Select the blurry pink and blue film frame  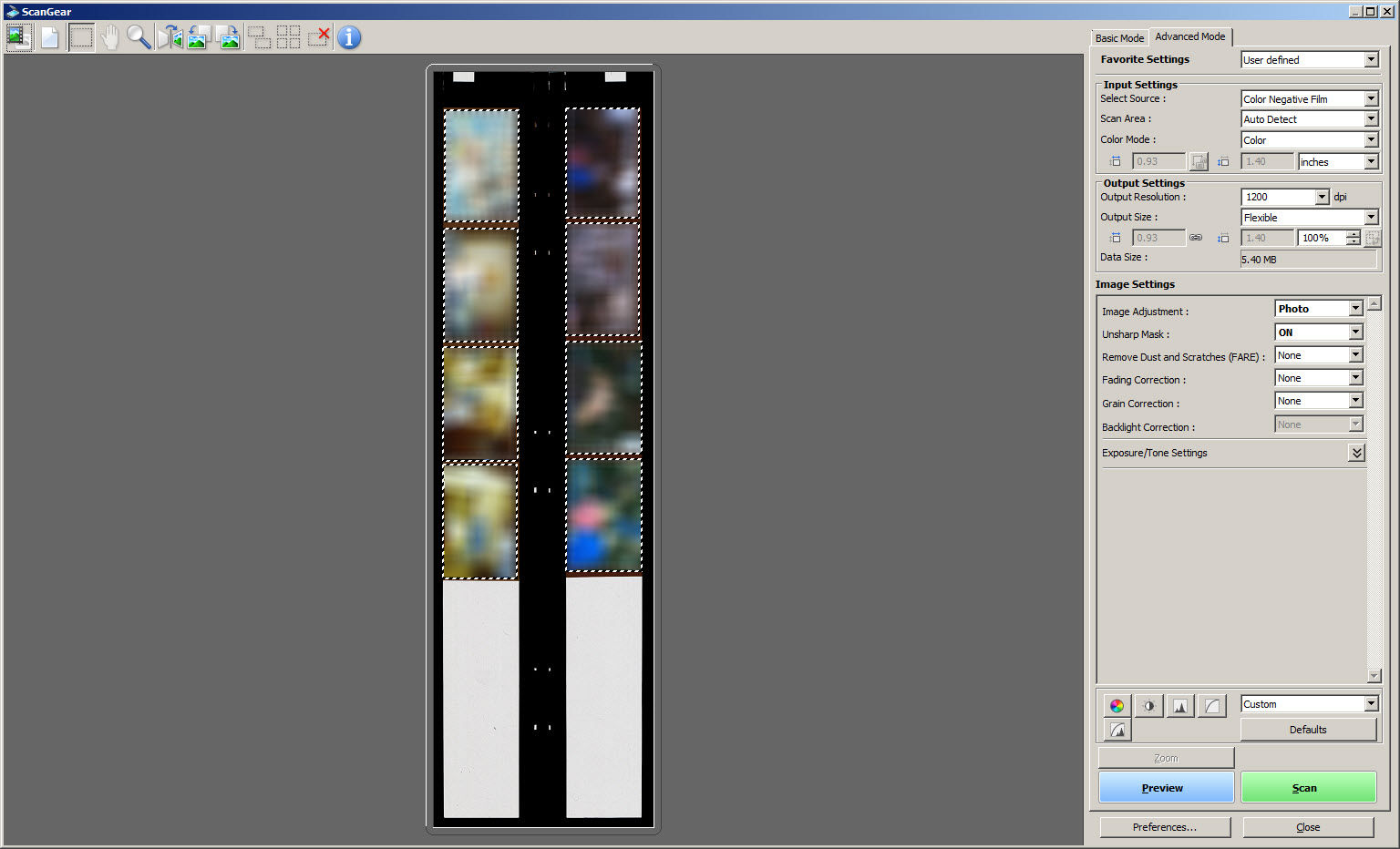click(603, 516)
